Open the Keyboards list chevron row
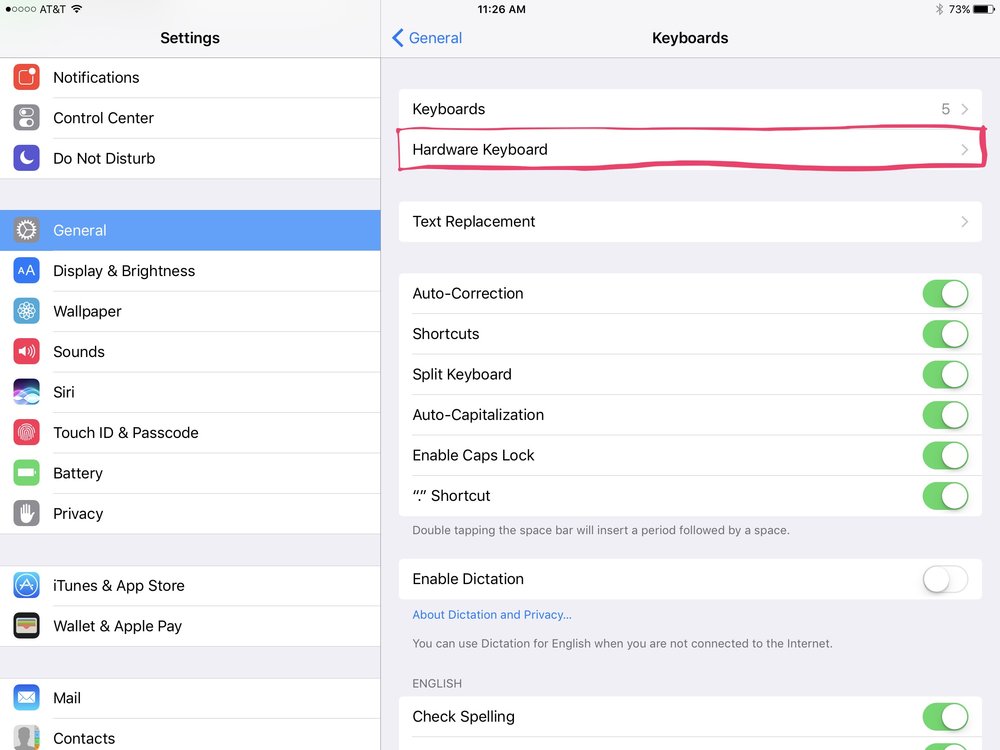 point(690,109)
